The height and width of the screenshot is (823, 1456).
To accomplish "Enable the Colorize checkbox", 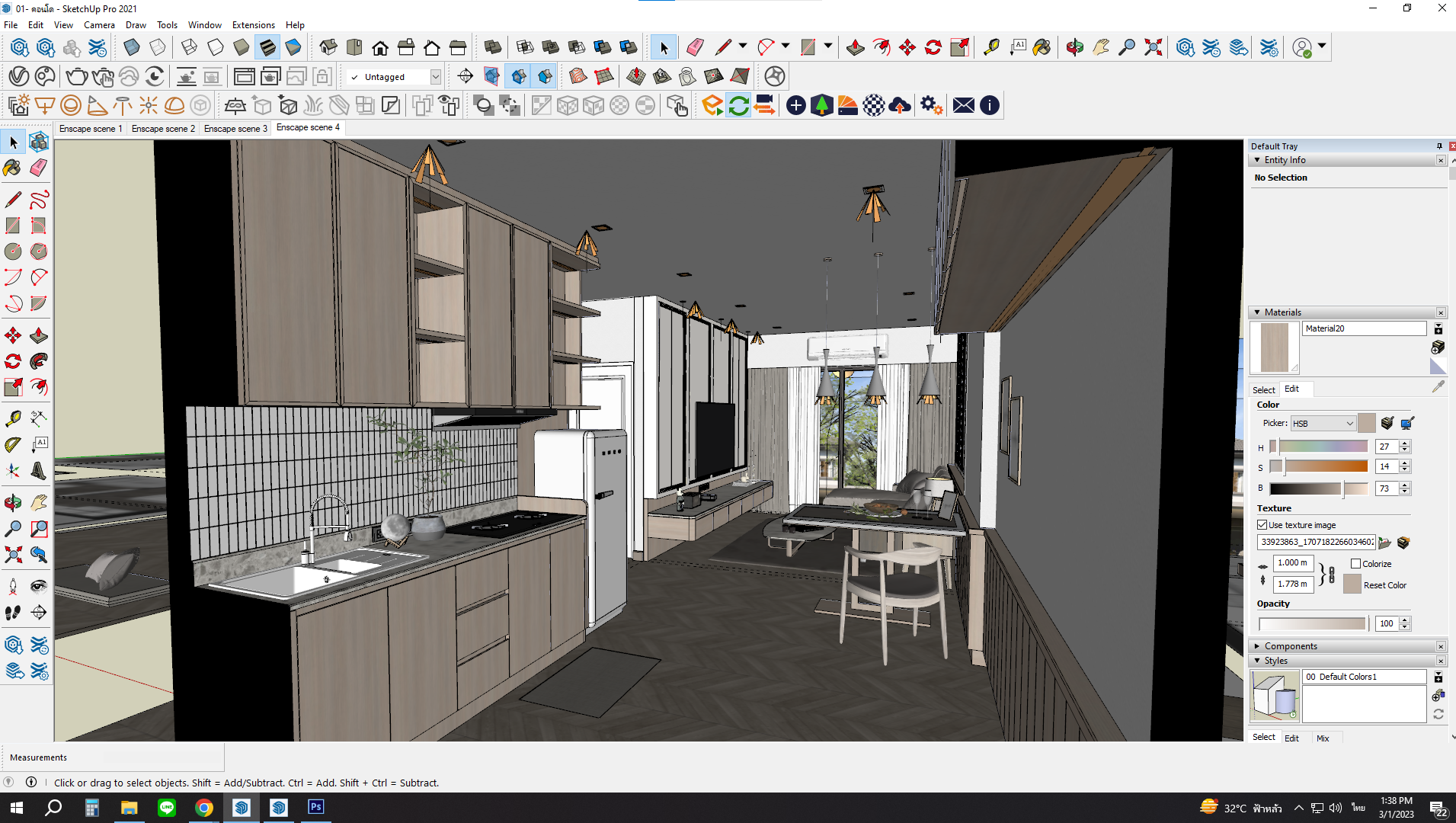I will (1355, 564).
